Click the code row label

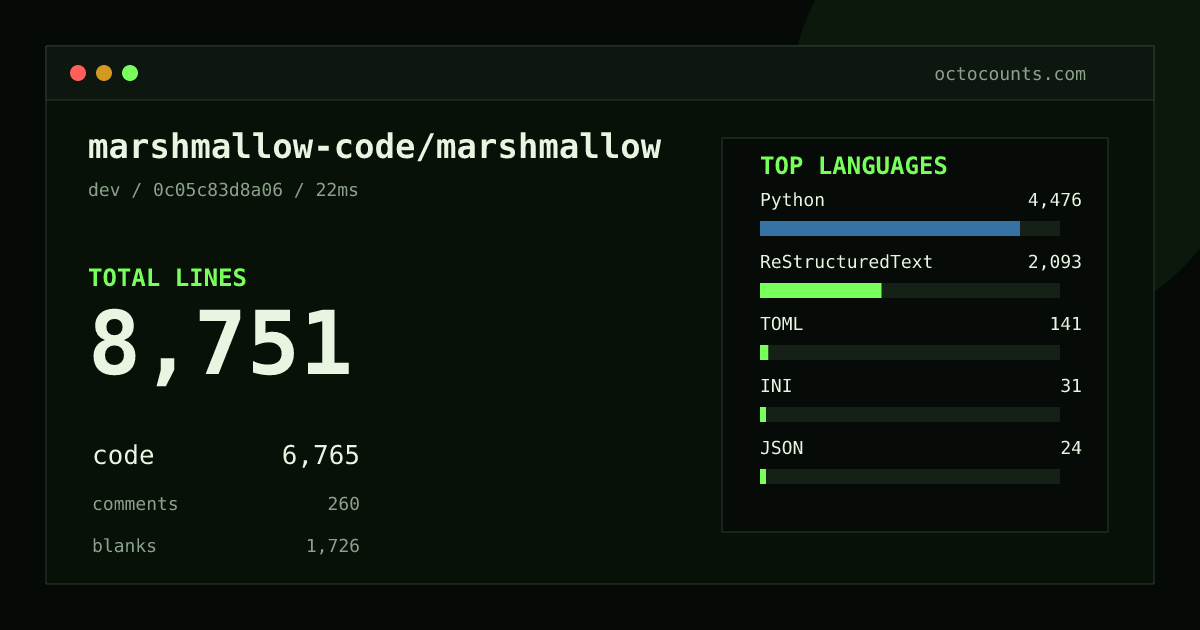pyautogui.click(x=123, y=456)
